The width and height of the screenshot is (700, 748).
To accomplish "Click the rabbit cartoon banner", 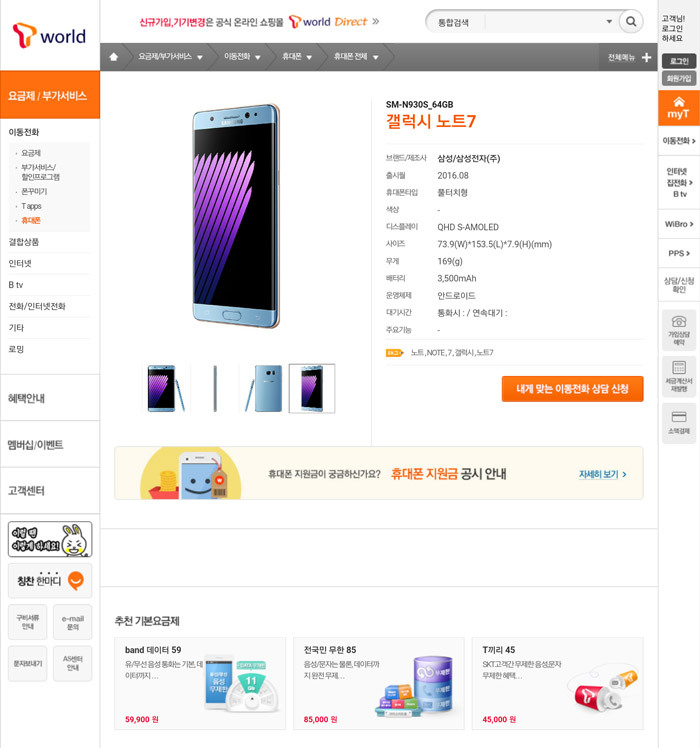I will [x=50, y=539].
